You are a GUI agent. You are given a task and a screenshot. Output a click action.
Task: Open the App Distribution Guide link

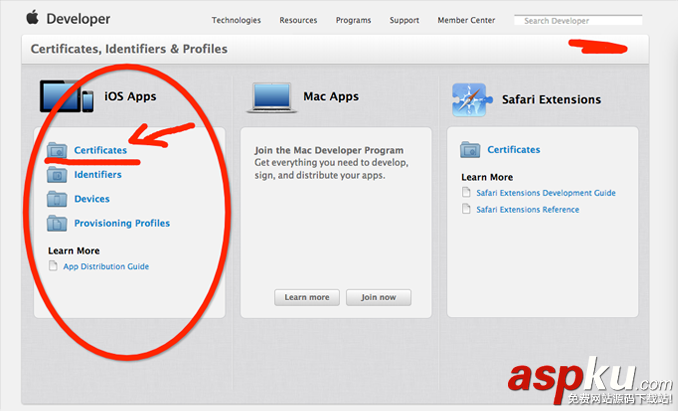coord(106,267)
